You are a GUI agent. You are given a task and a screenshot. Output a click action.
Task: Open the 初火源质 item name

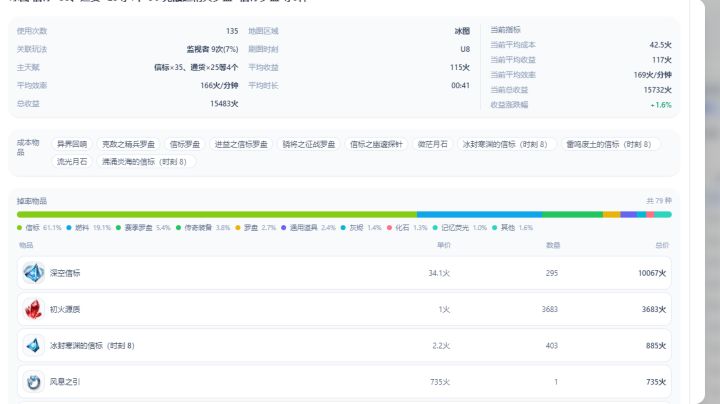(x=65, y=309)
